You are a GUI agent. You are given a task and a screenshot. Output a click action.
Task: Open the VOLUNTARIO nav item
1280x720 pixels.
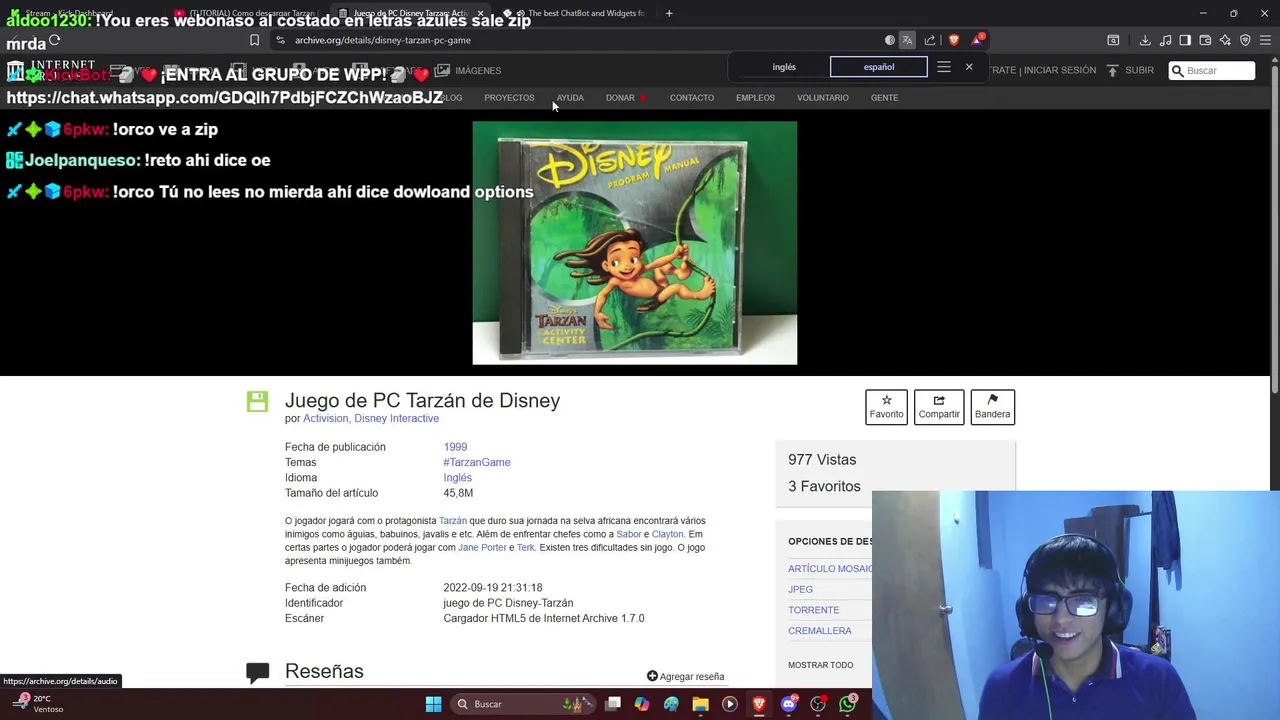point(823,98)
